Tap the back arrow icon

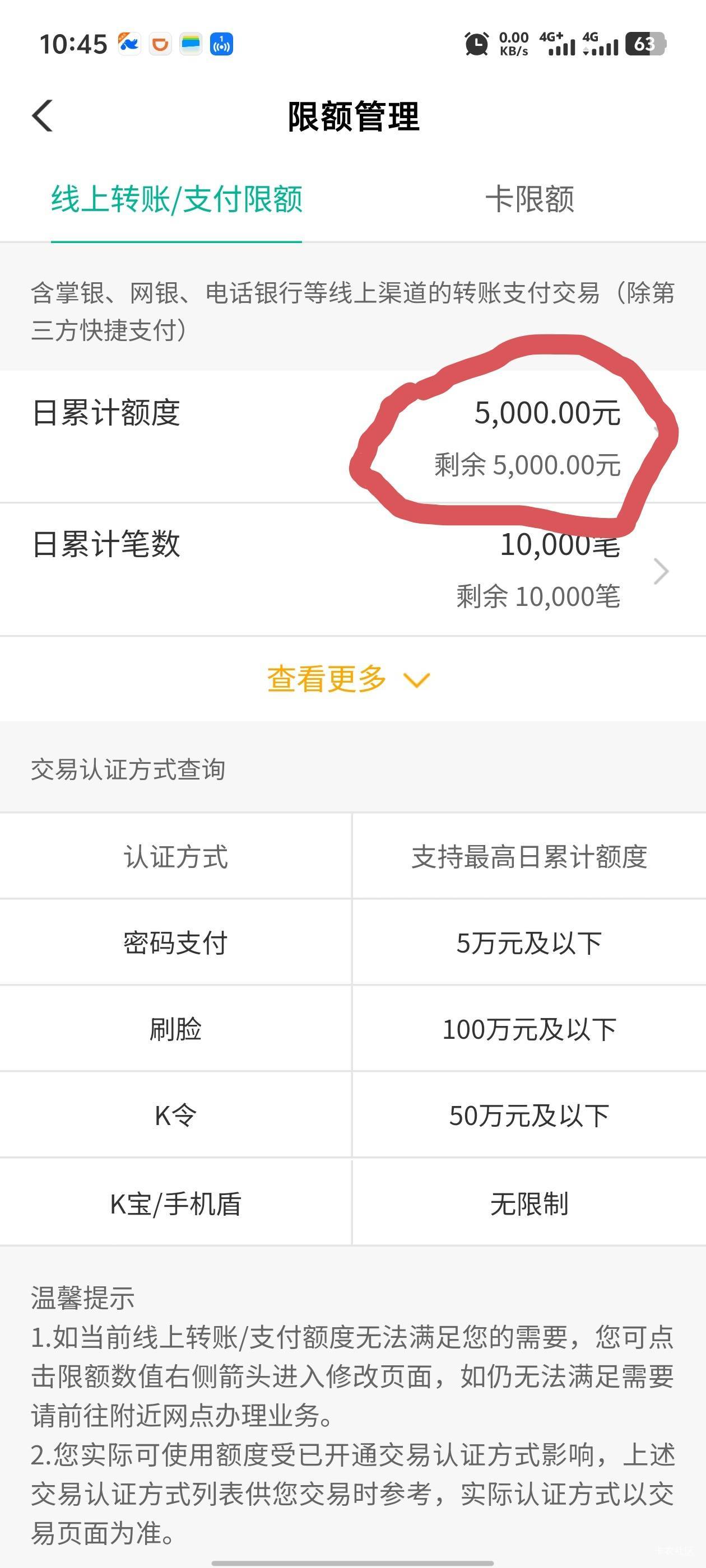coord(43,116)
